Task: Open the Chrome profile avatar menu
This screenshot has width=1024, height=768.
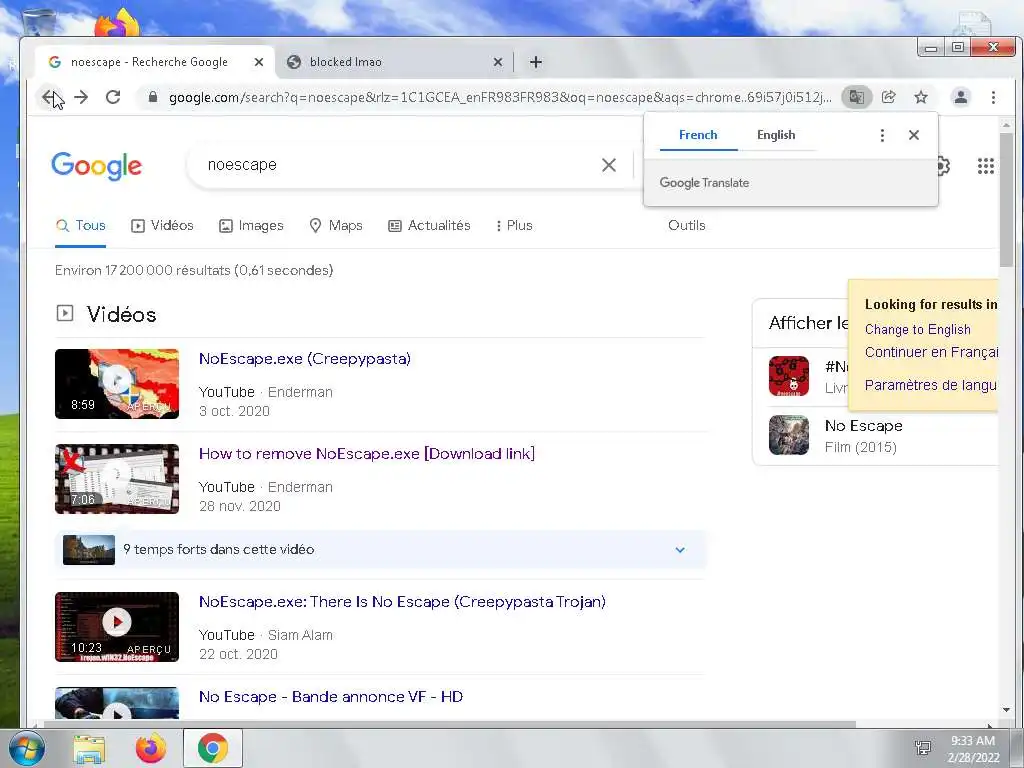Action: pos(961,97)
